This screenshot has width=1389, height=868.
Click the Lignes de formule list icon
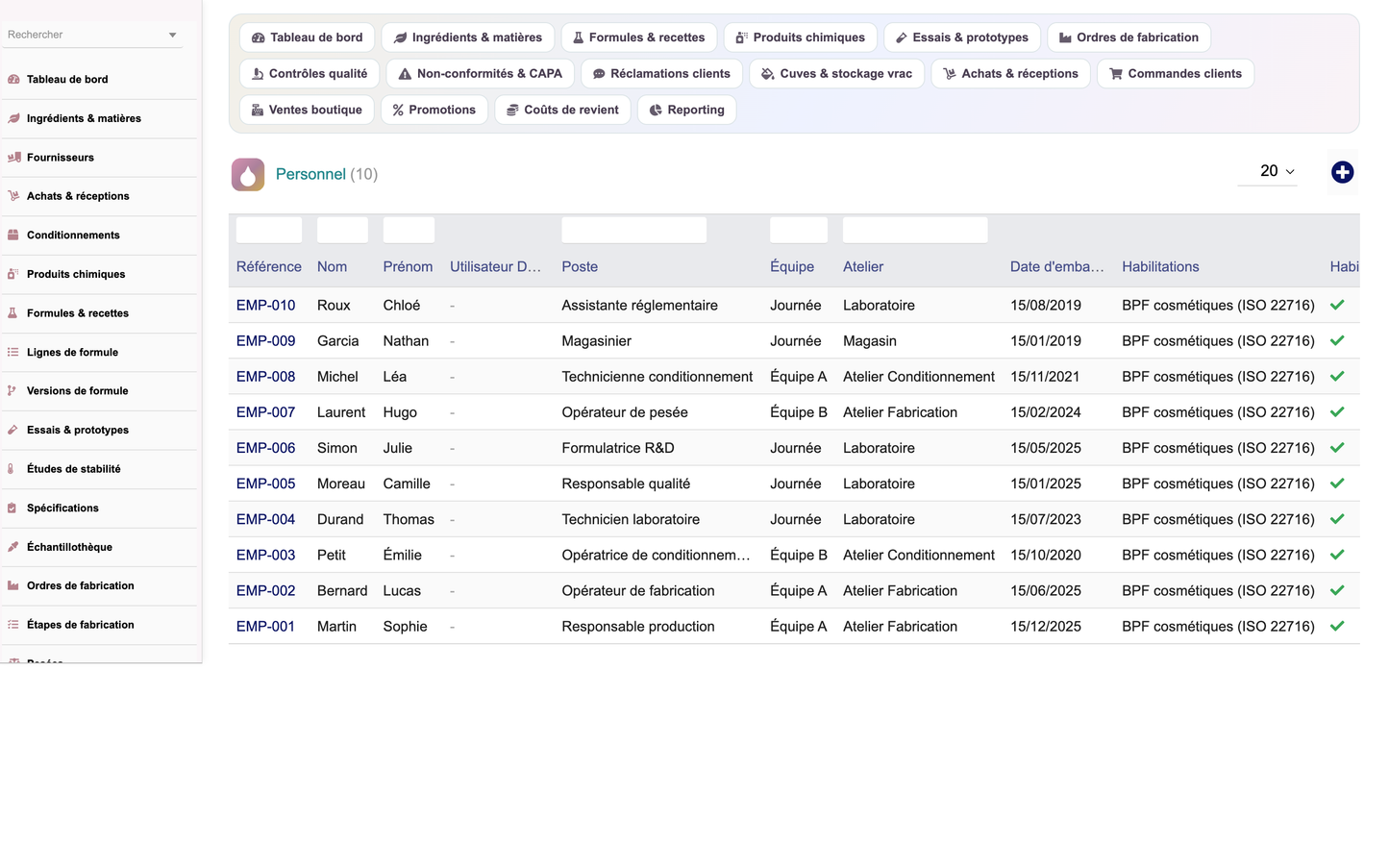pyautogui.click(x=13, y=352)
